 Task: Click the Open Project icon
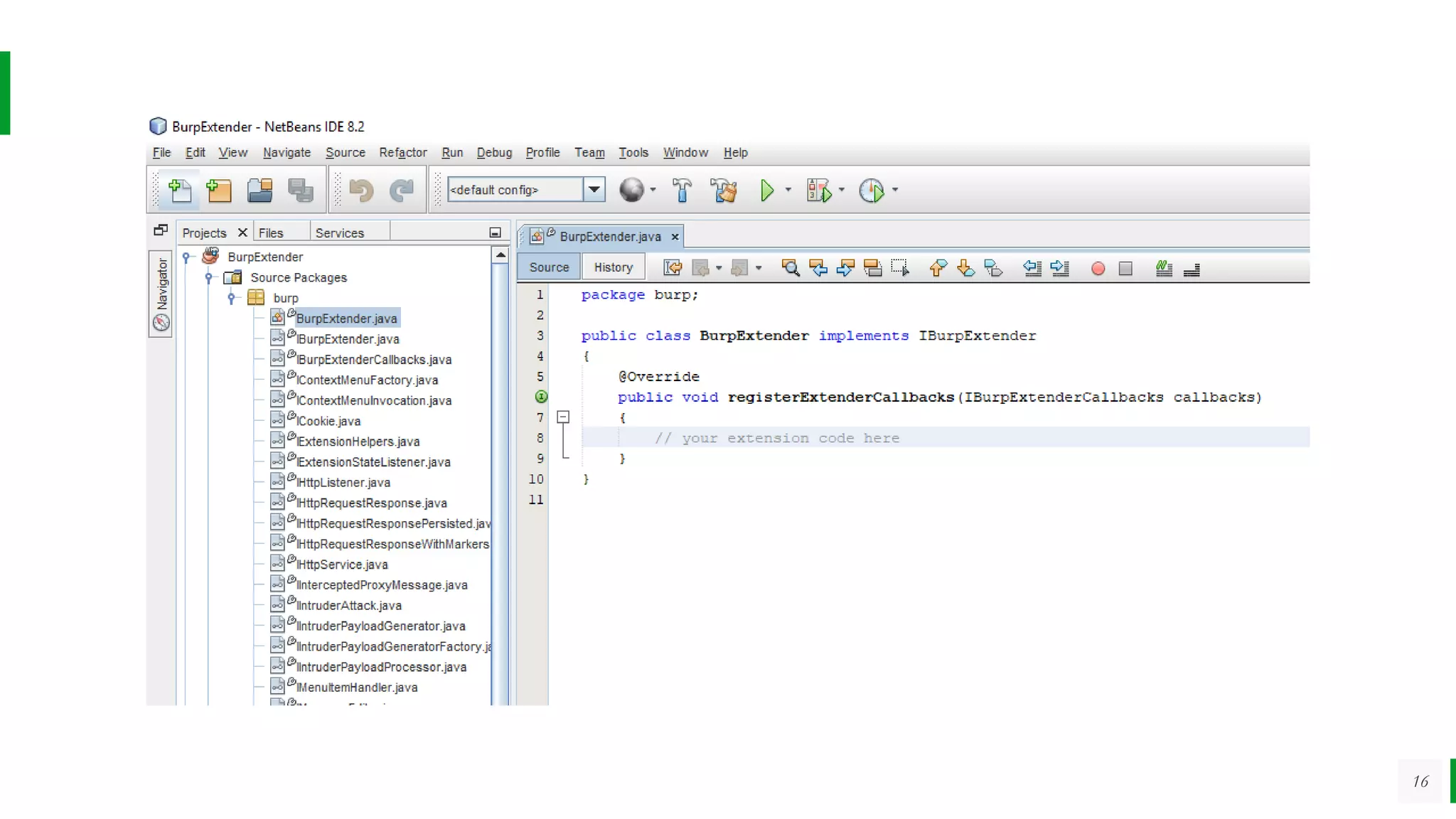point(259,190)
